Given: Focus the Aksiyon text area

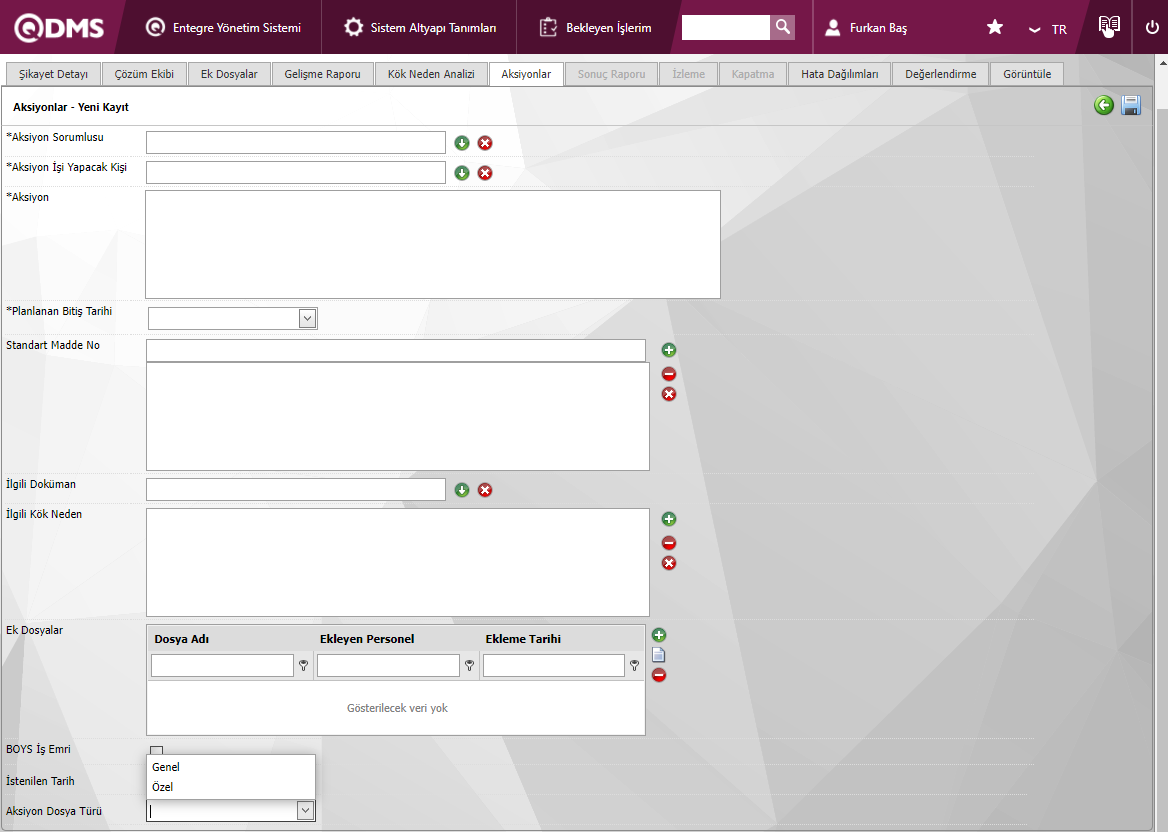Looking at the screenshot, I should (x=433, y=244).
